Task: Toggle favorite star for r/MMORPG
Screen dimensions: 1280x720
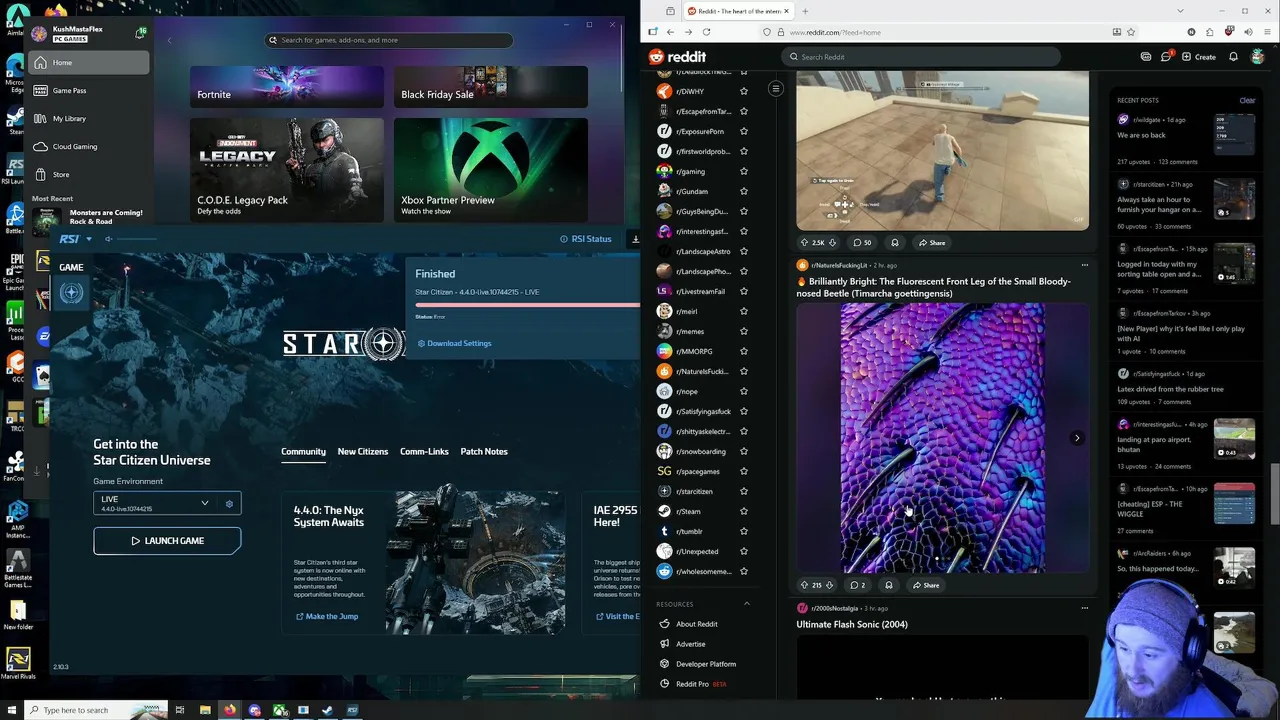Action: click(x=743, y=351)
